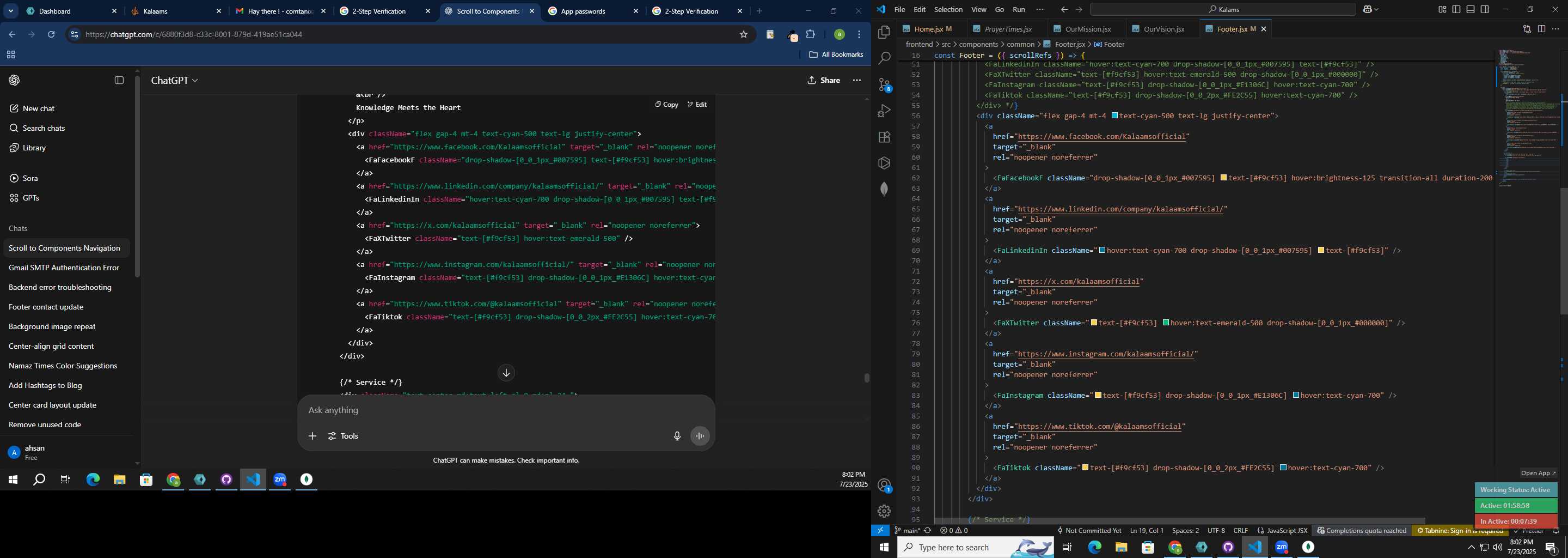Viewport: 1568px width, 558px height.
Task: Open the File menu in VS Code
Action: 899,10
